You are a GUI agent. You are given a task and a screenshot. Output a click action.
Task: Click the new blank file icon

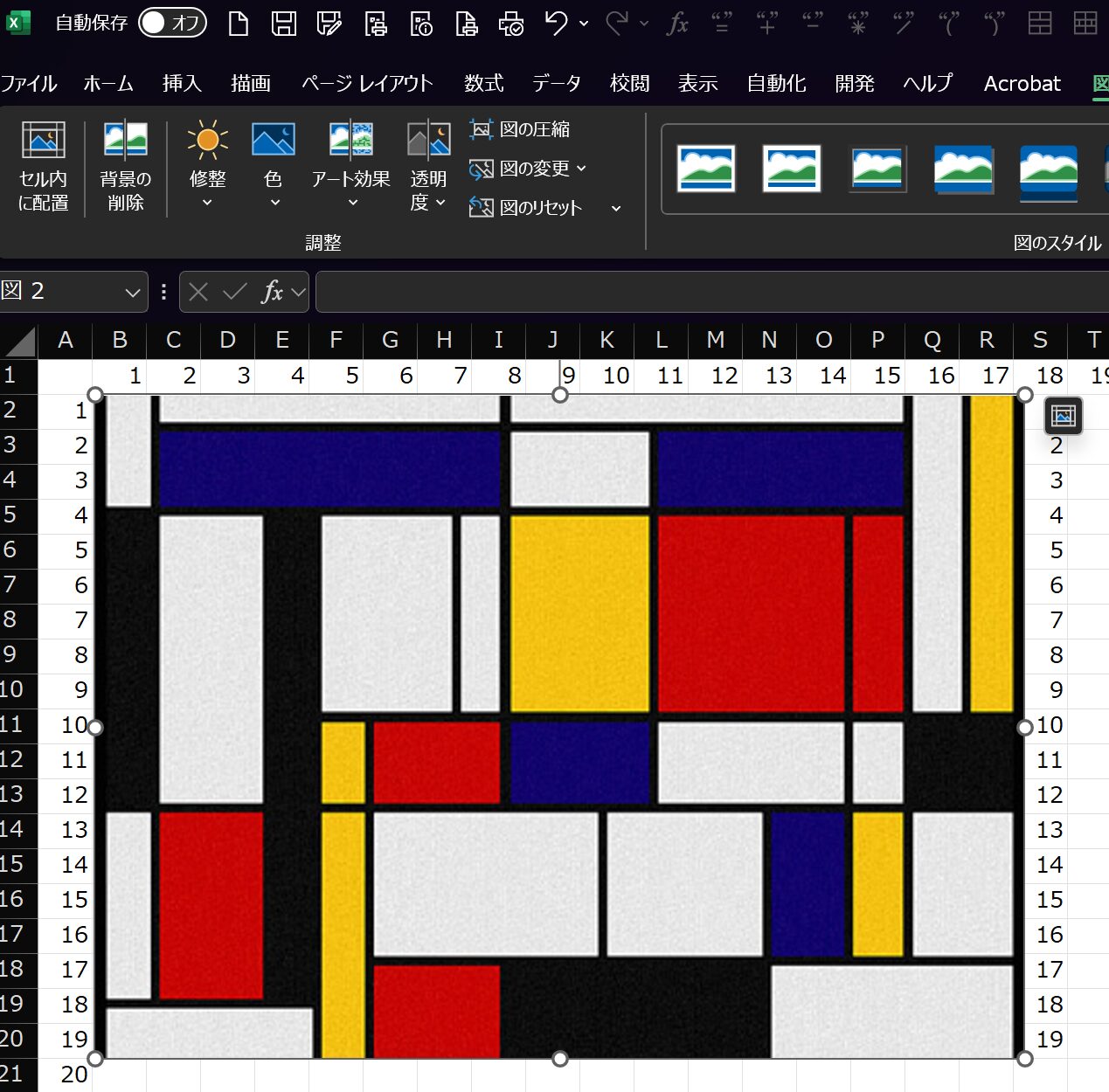click(239, 24)
